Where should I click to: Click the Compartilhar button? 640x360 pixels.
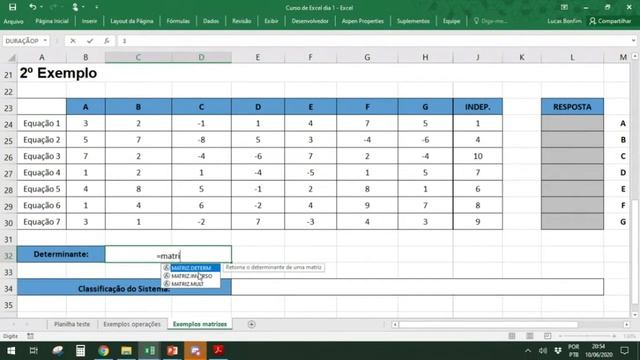[x=610, y=21]
